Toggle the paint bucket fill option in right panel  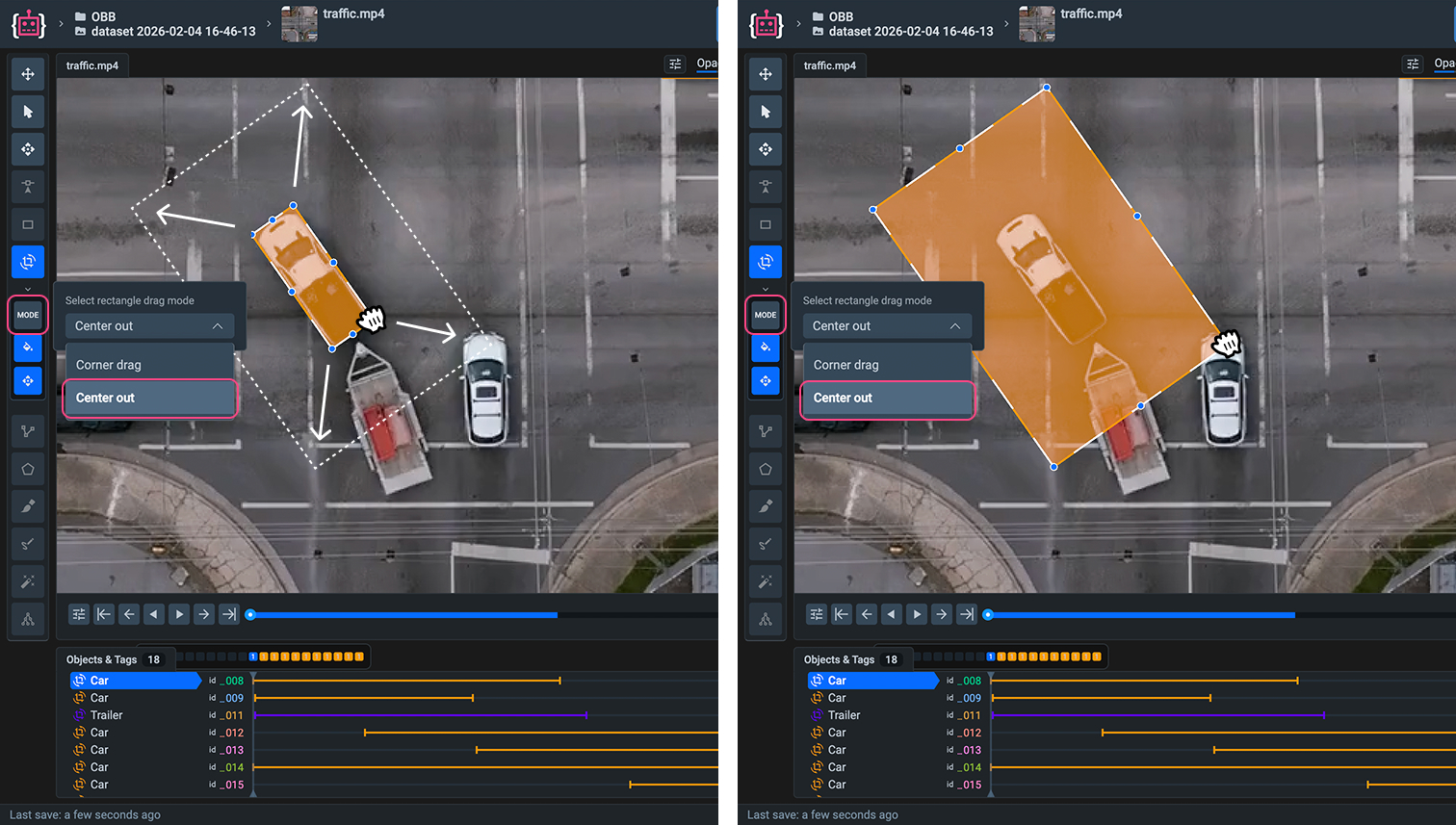point(766,348)
